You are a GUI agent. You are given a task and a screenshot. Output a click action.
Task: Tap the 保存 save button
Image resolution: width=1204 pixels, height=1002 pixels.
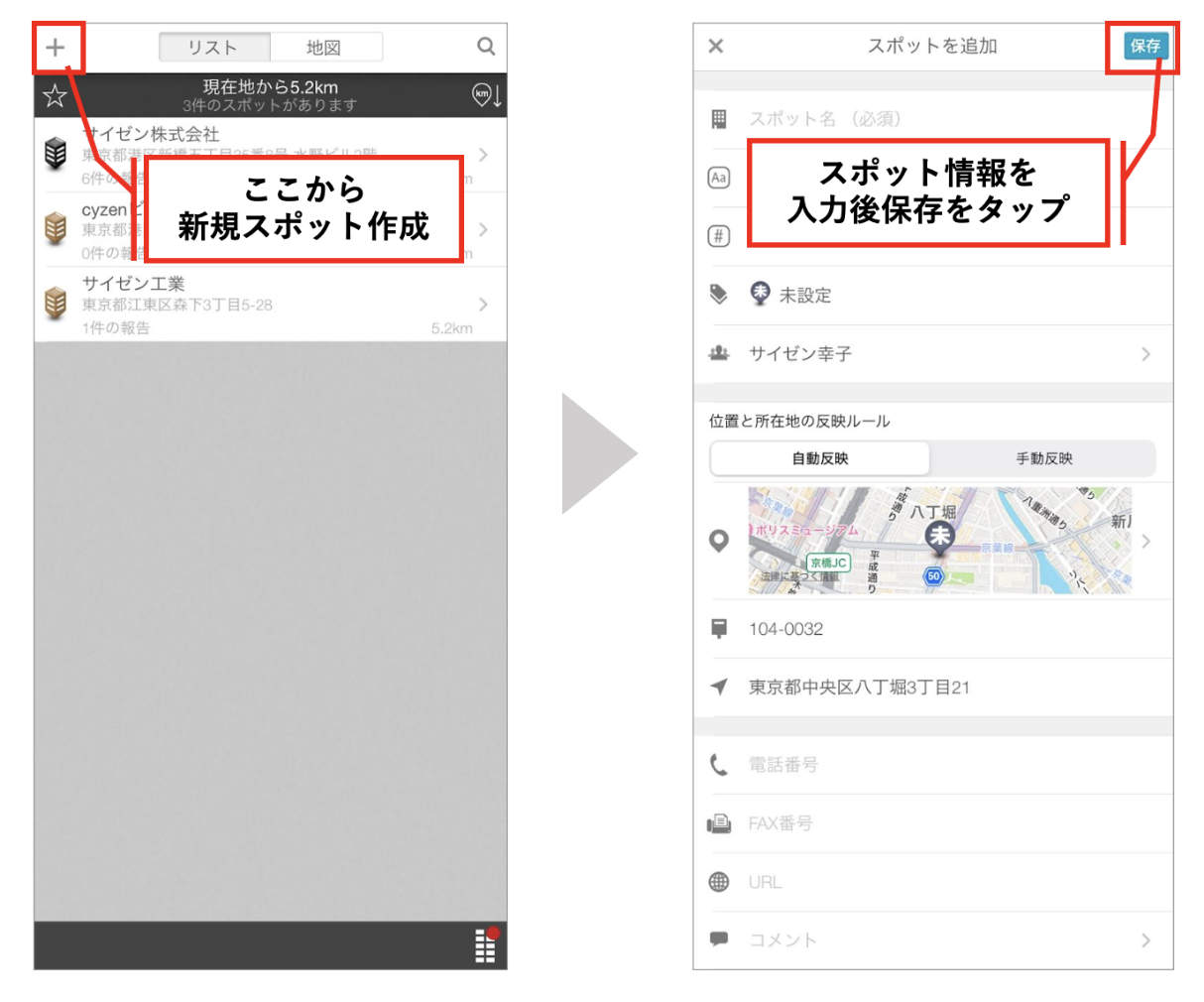1144,46
